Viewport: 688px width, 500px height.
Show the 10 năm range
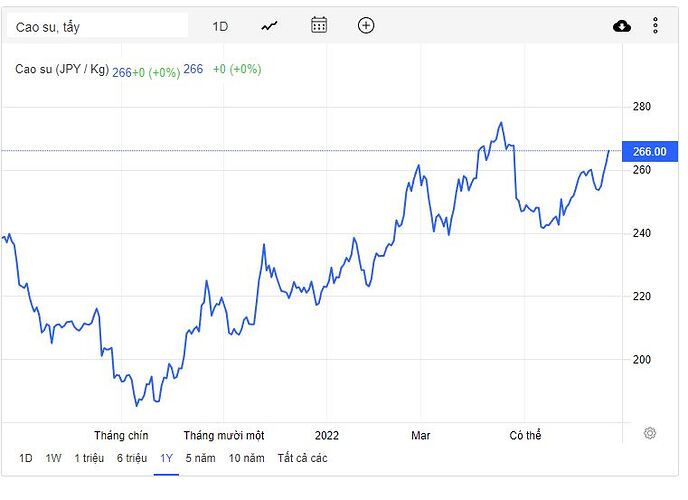(247, 458)
